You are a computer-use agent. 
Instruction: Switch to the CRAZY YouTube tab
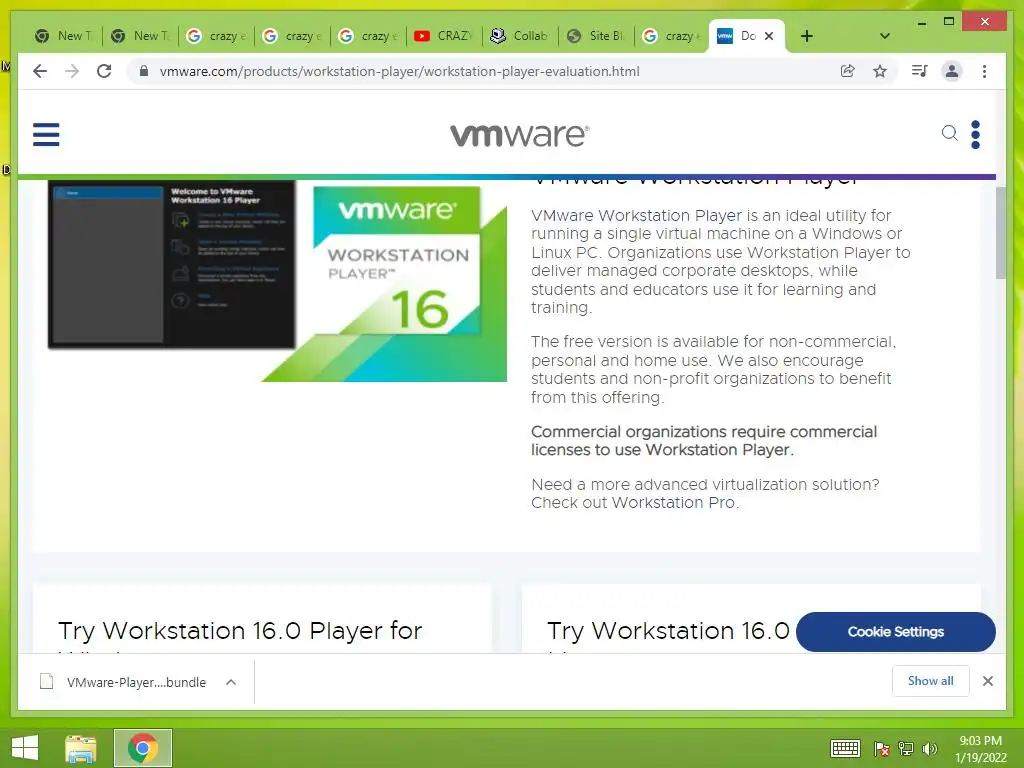coord(444,36)
